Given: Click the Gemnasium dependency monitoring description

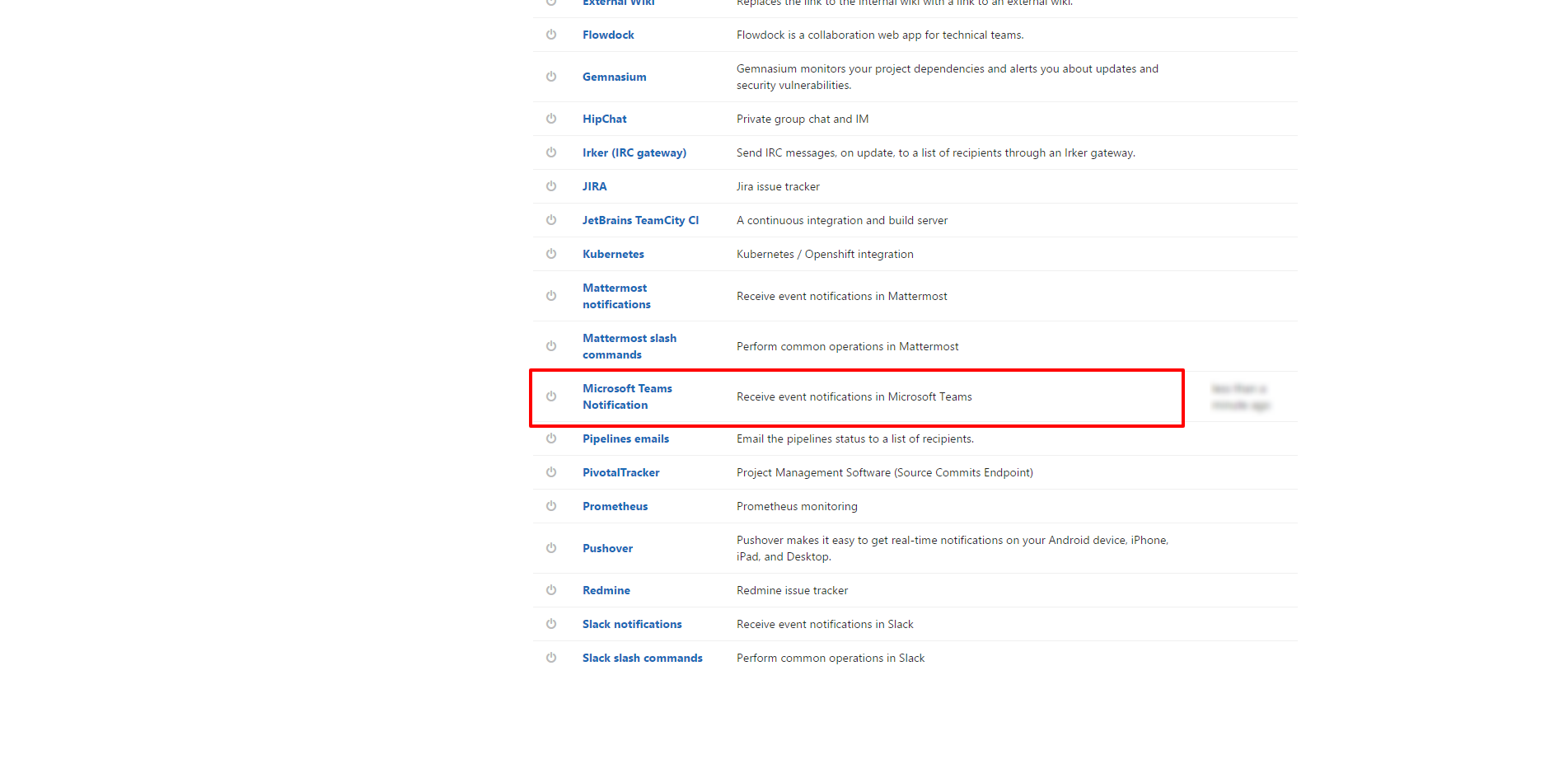Looking at the screenshot, I should pyautogui.click(x=948, y=77).
